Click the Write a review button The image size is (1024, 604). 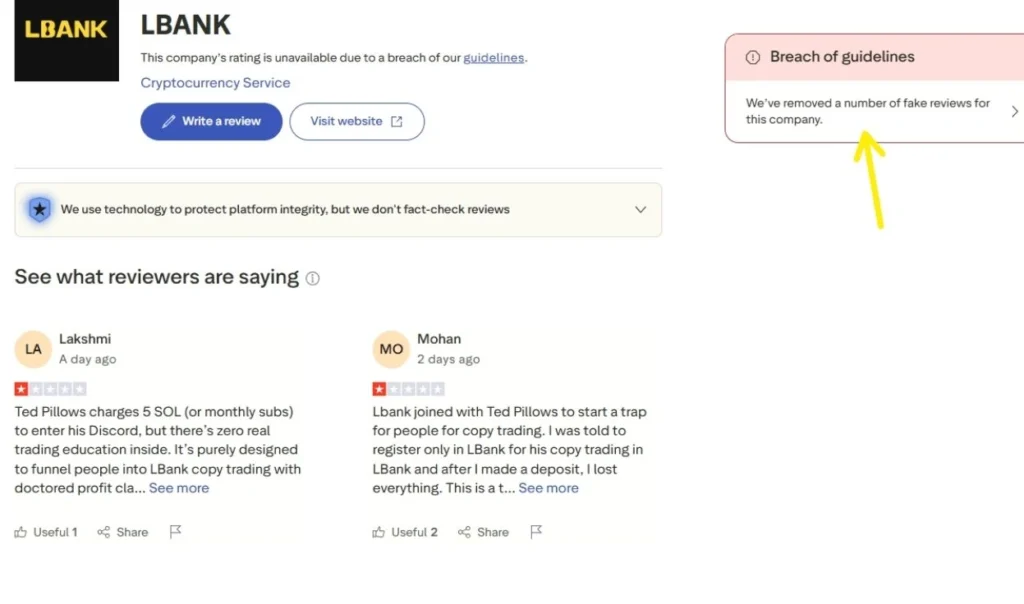click(211, 121)
